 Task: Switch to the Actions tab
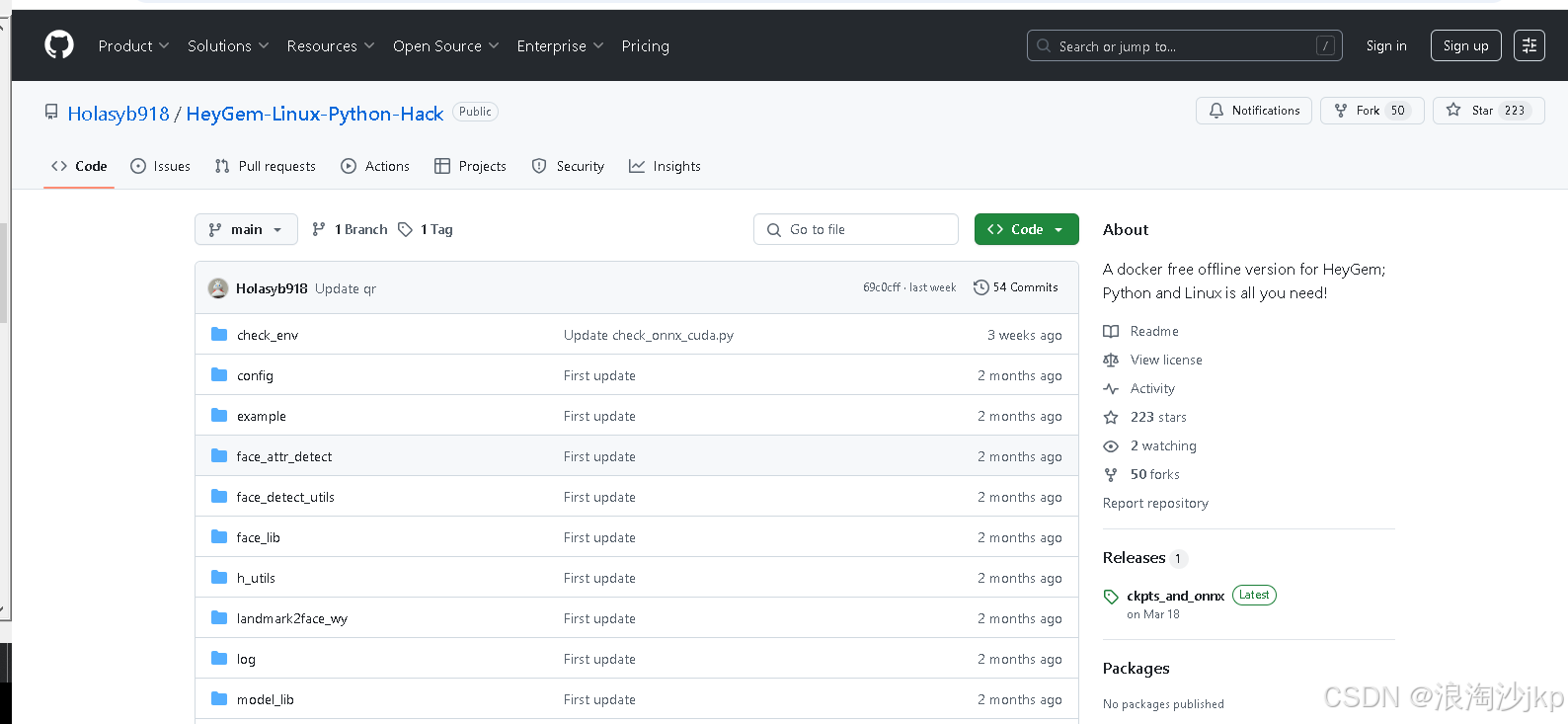click(x=375, y=166)
